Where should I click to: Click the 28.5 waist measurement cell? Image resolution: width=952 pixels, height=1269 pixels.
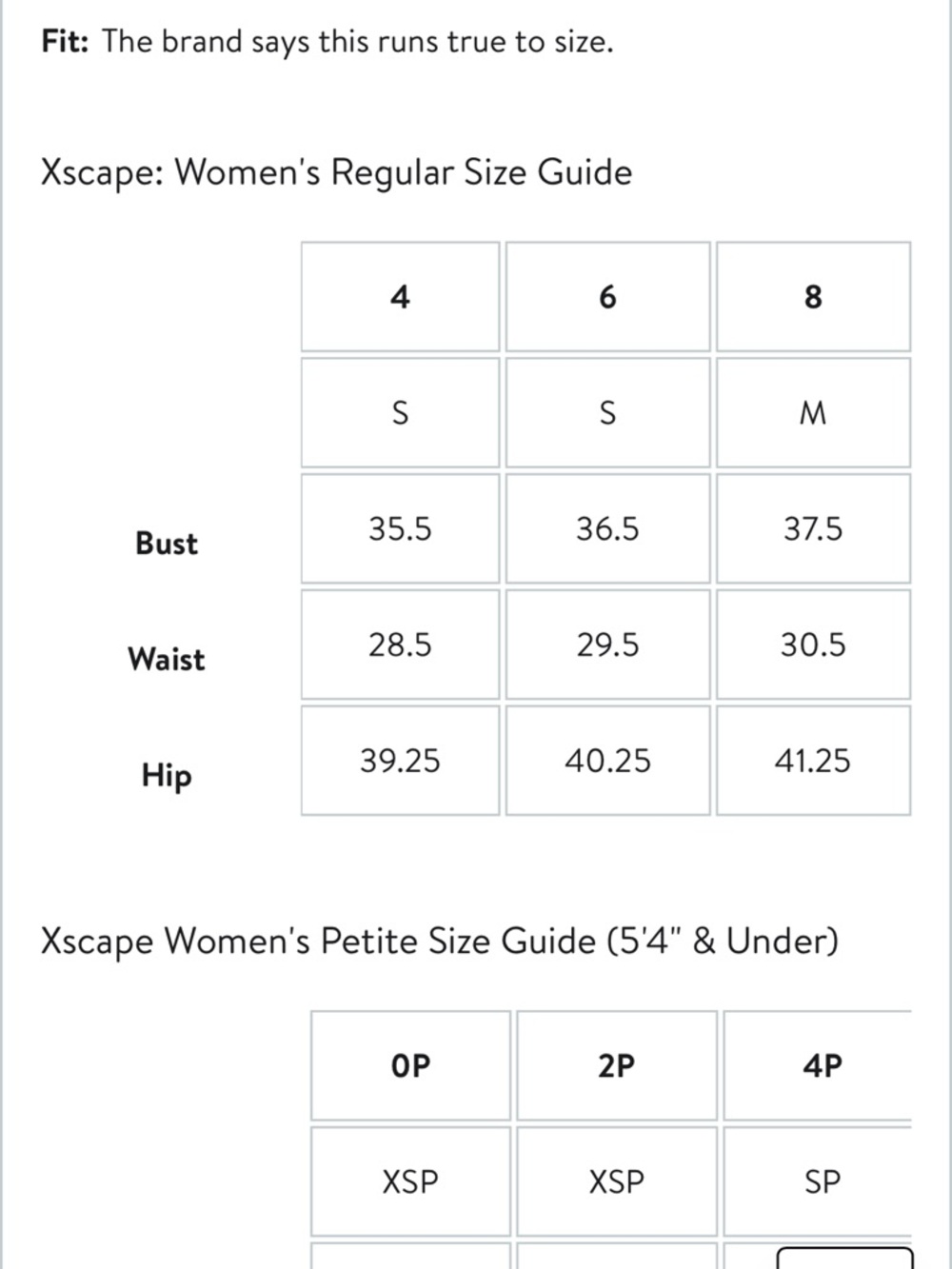coord(400,644)
